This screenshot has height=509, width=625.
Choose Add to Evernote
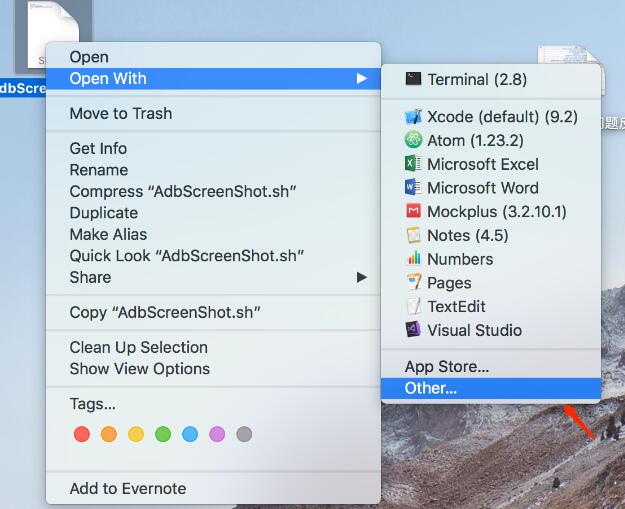(x=128, y=489)
